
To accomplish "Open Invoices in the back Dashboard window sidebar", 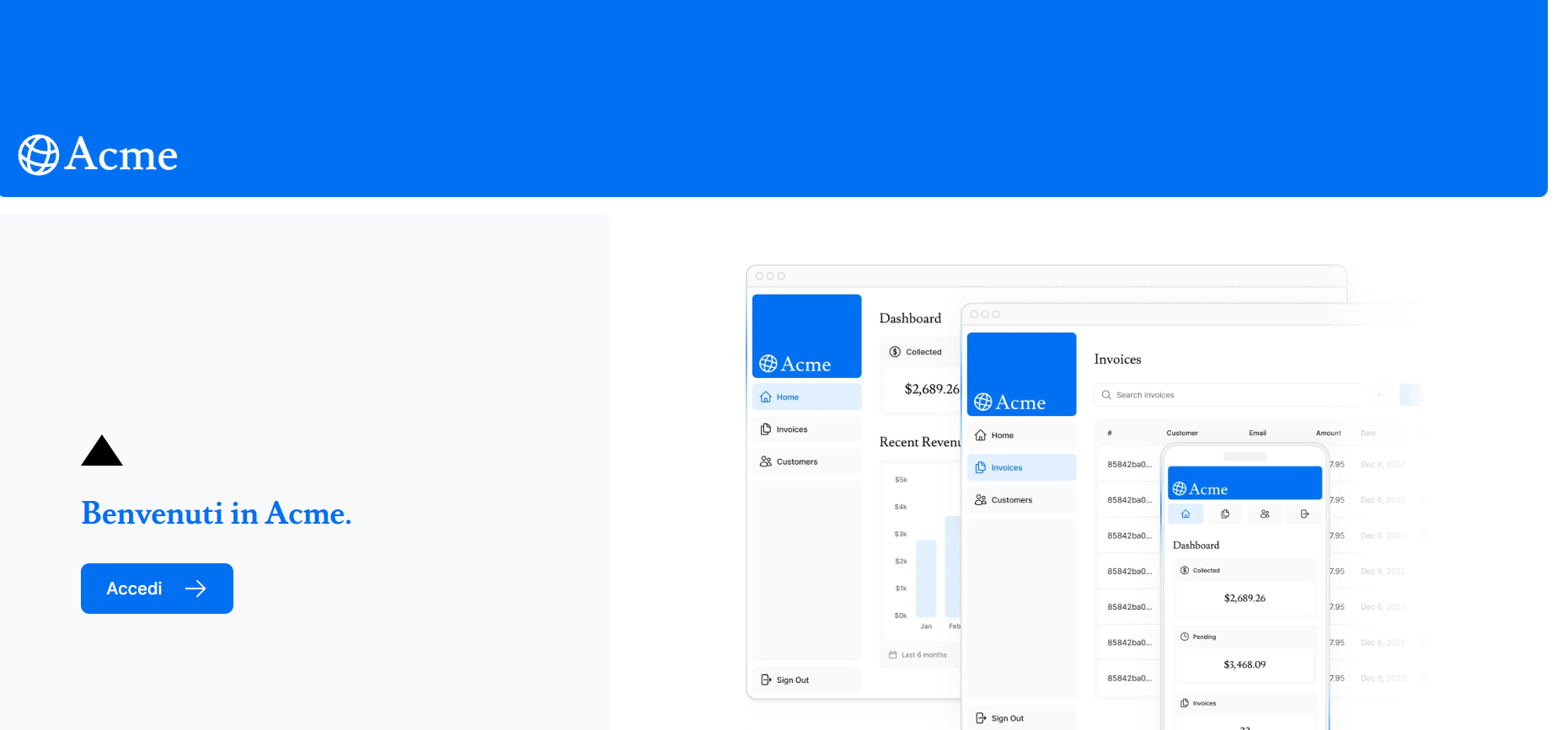I will (806, 429).
